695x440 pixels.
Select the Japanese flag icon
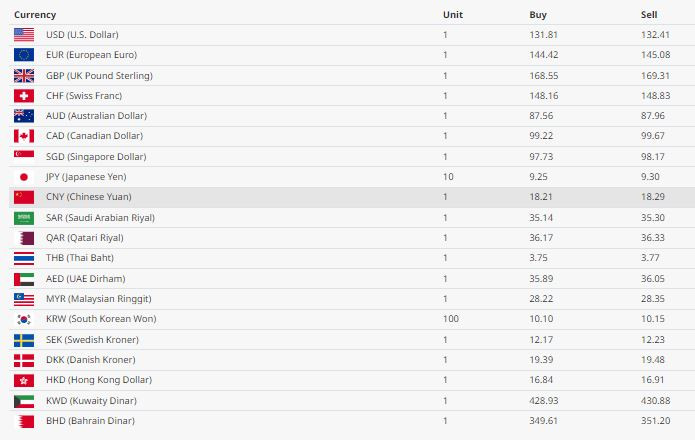tap(24, 177)
